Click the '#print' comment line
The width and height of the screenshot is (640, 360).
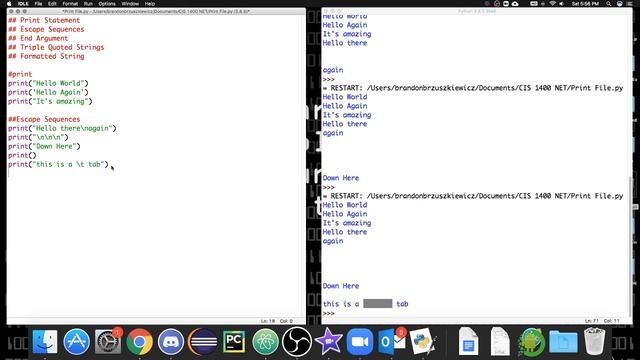pos(20,74)
